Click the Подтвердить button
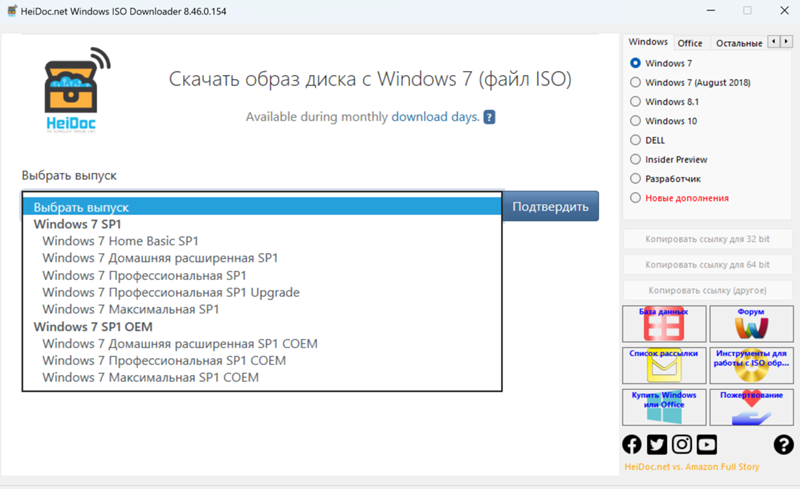 click(x=551, y=206)
